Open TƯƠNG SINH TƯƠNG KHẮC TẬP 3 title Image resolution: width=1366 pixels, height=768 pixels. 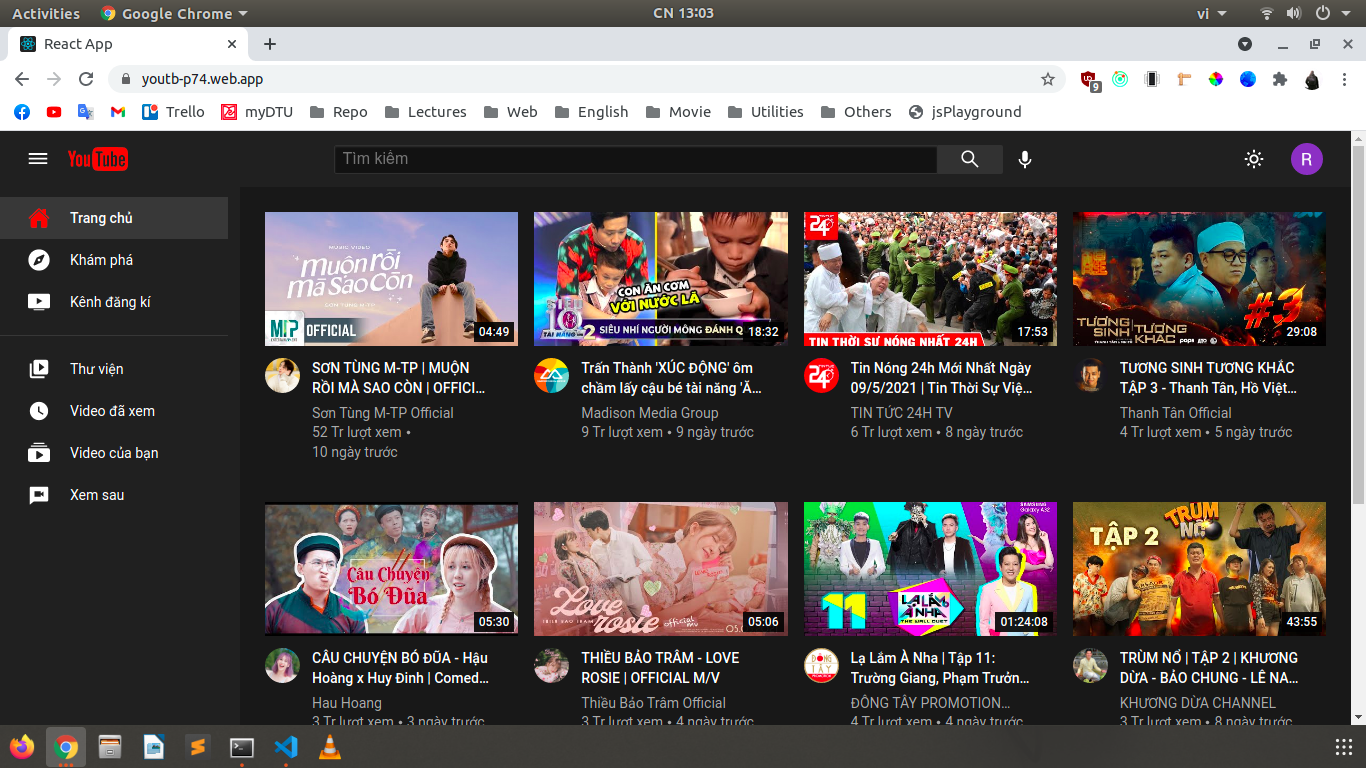click(1207, 378)
